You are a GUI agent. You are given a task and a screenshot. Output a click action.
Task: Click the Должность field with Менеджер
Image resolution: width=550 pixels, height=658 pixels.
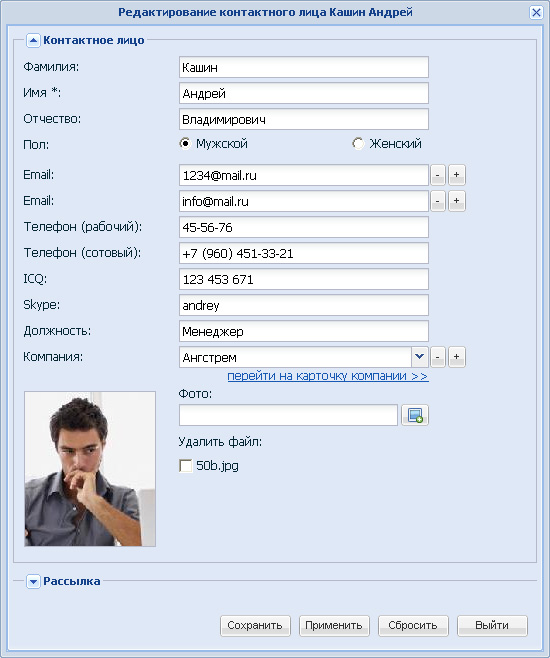coord(304,331)
